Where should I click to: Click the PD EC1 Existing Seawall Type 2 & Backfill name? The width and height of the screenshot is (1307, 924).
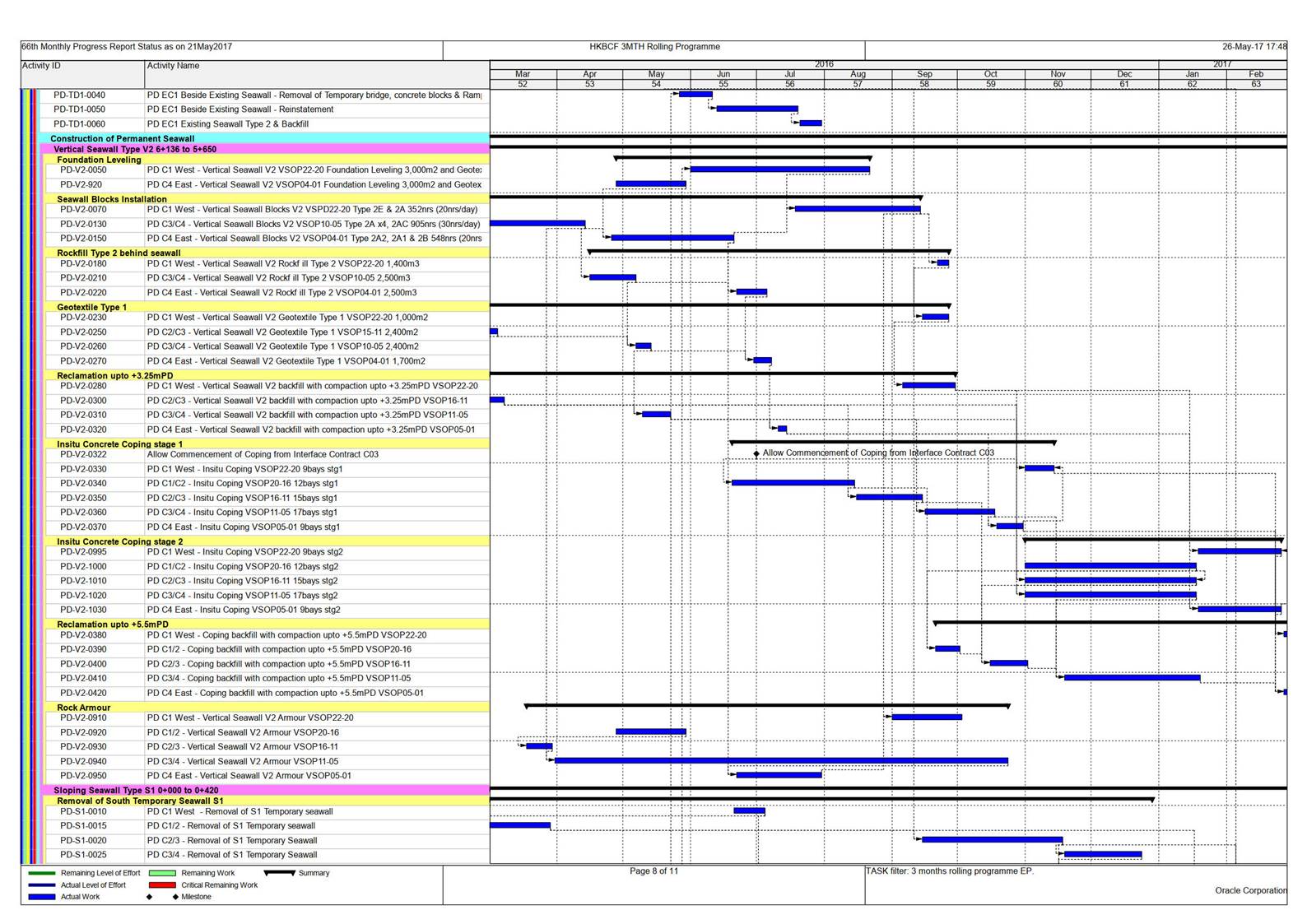[x=228, y=124]
